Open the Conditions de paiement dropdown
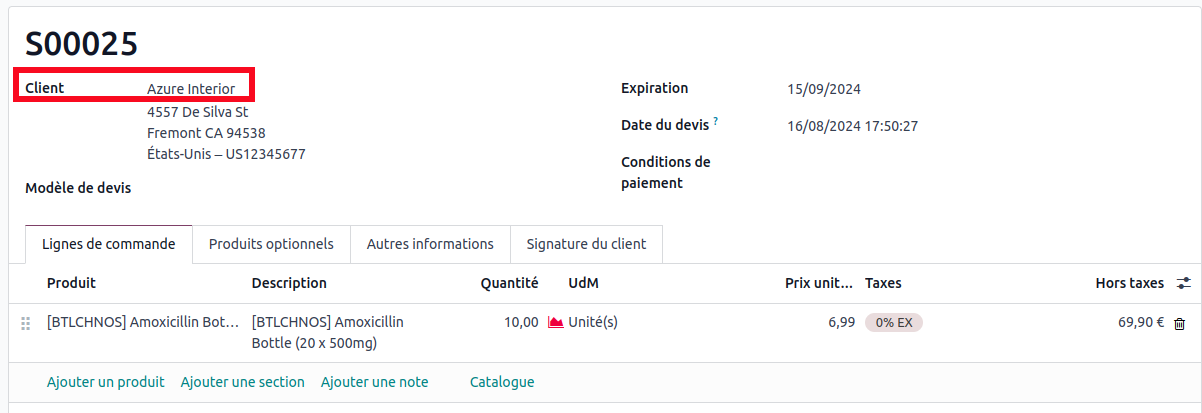The width and height of the screenshot is (1202, 413). click(x=900, y=172)
